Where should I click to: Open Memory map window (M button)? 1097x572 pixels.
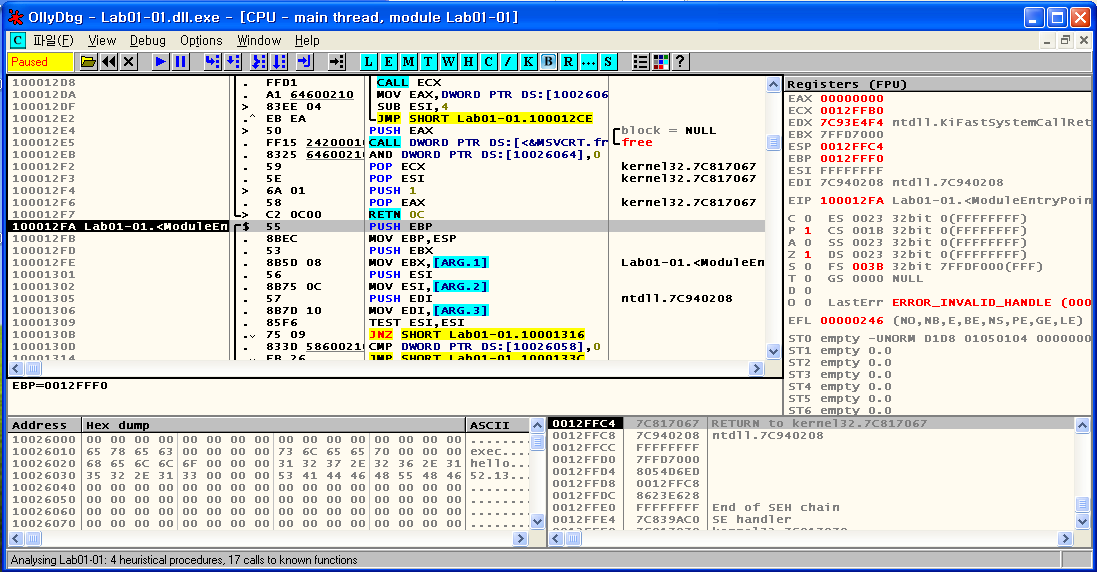point(409,62)
